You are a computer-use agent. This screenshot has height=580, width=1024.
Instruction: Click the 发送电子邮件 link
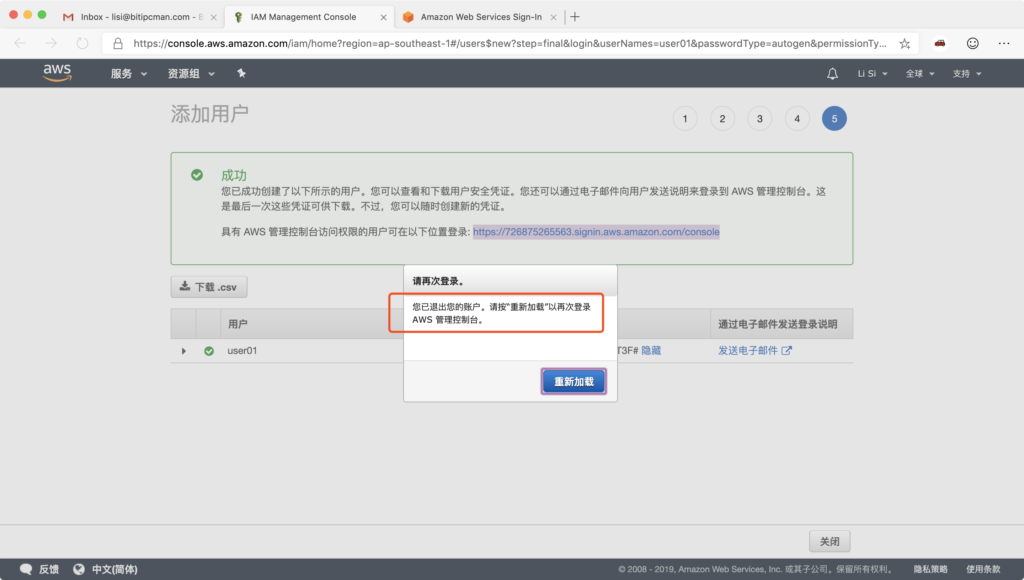click(754, 351)
